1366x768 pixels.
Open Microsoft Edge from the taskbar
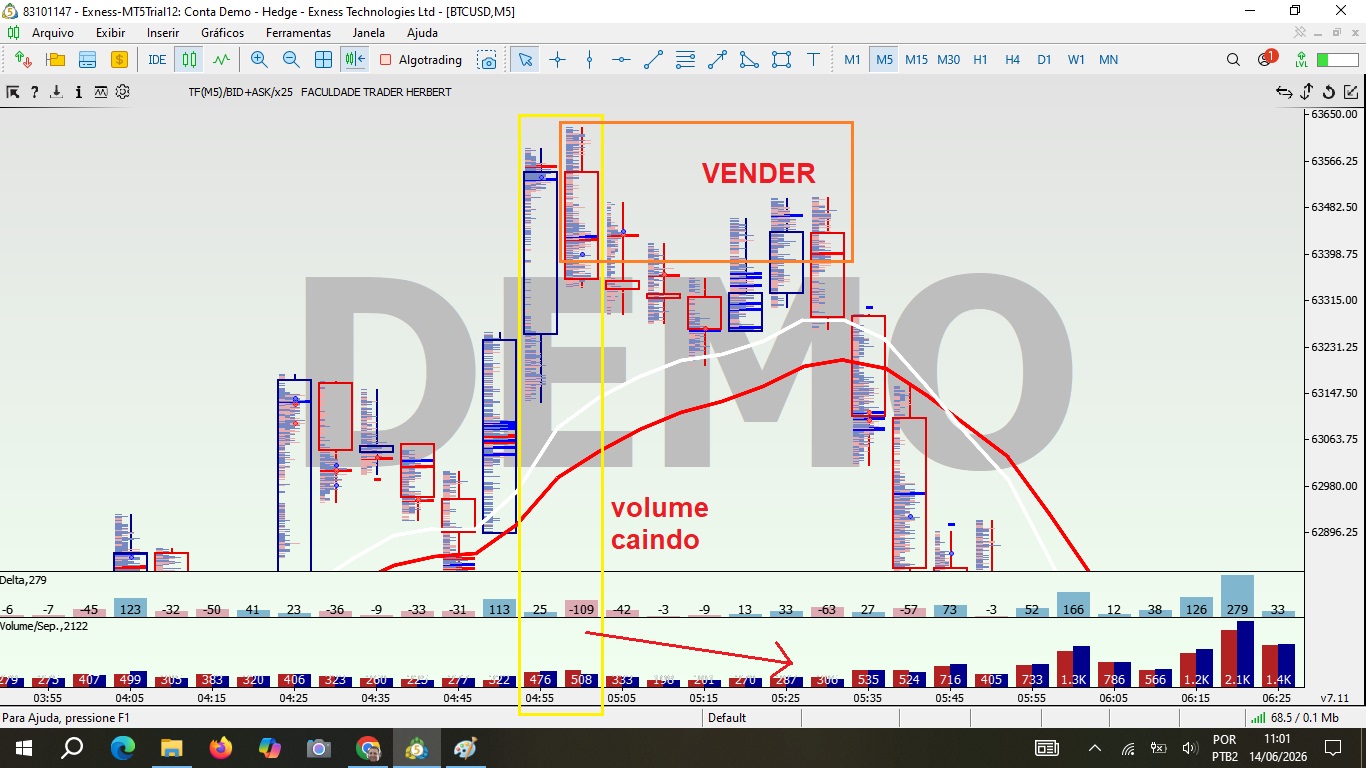pos(122,748)
